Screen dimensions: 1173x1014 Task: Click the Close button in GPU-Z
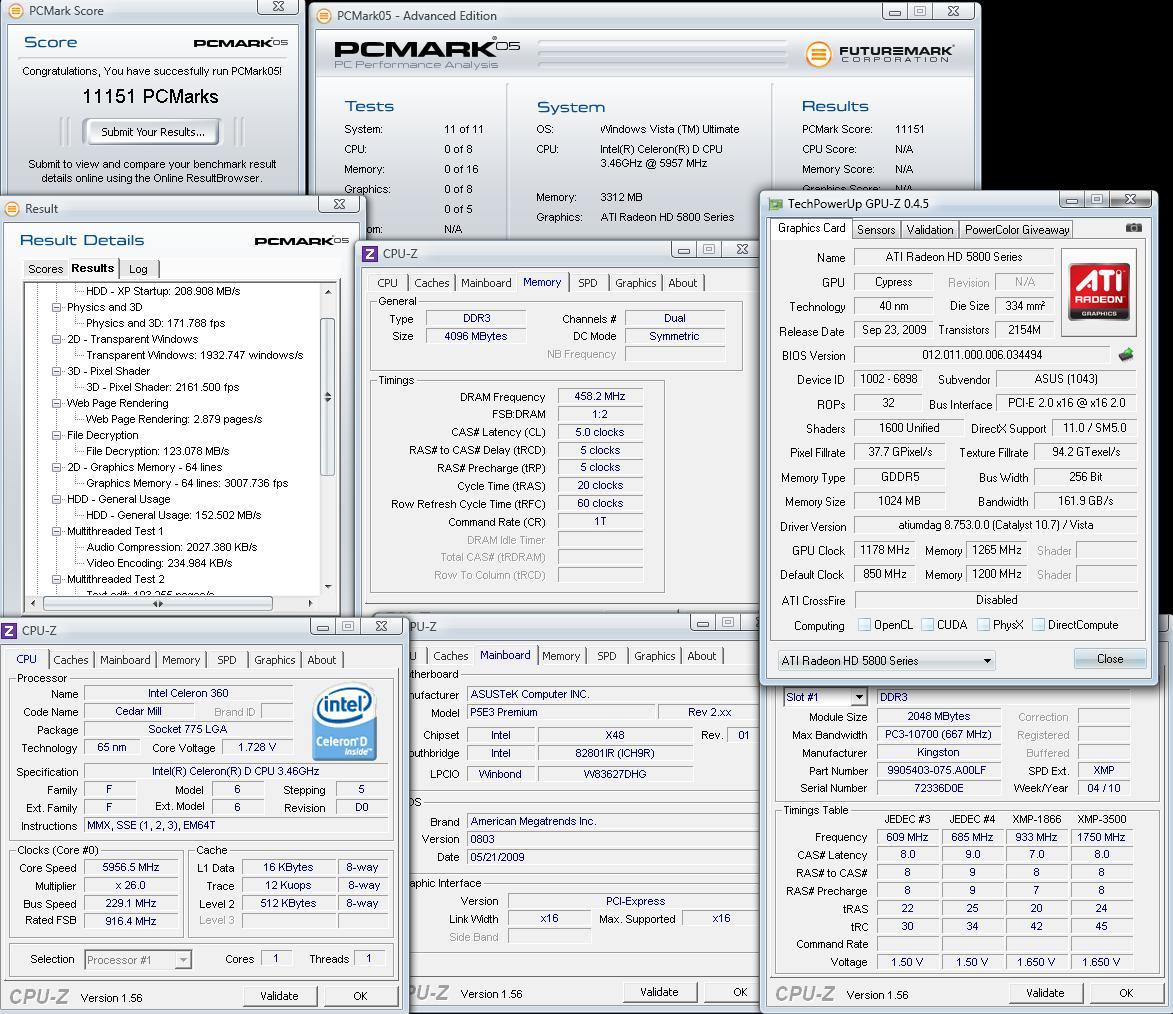[1109, 659]
